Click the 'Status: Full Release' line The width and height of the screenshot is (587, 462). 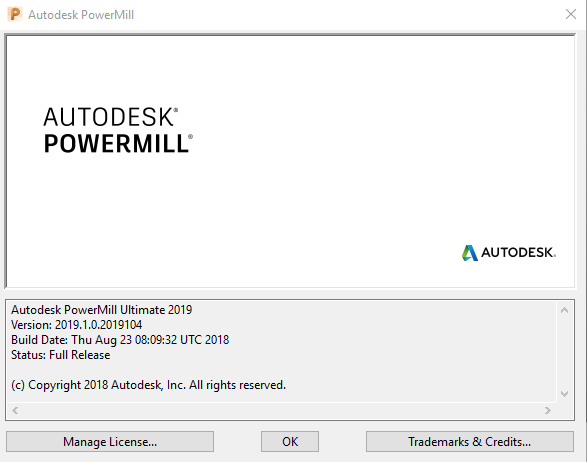coord(60,355)
